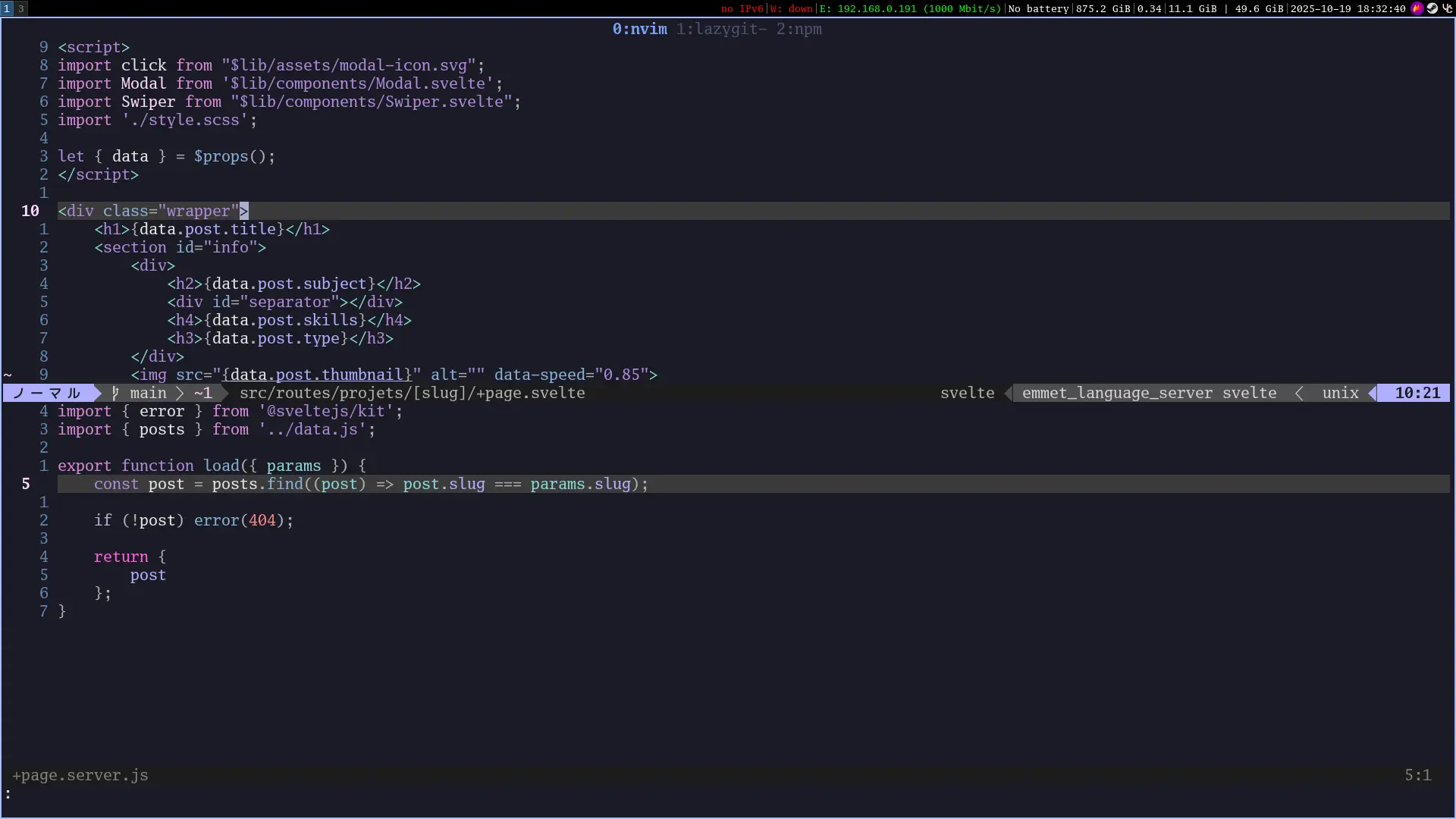This screenshot has width=1456, height=819.
Task: Click the Firefox tray icon
Action: click(x=1417, y=8)
